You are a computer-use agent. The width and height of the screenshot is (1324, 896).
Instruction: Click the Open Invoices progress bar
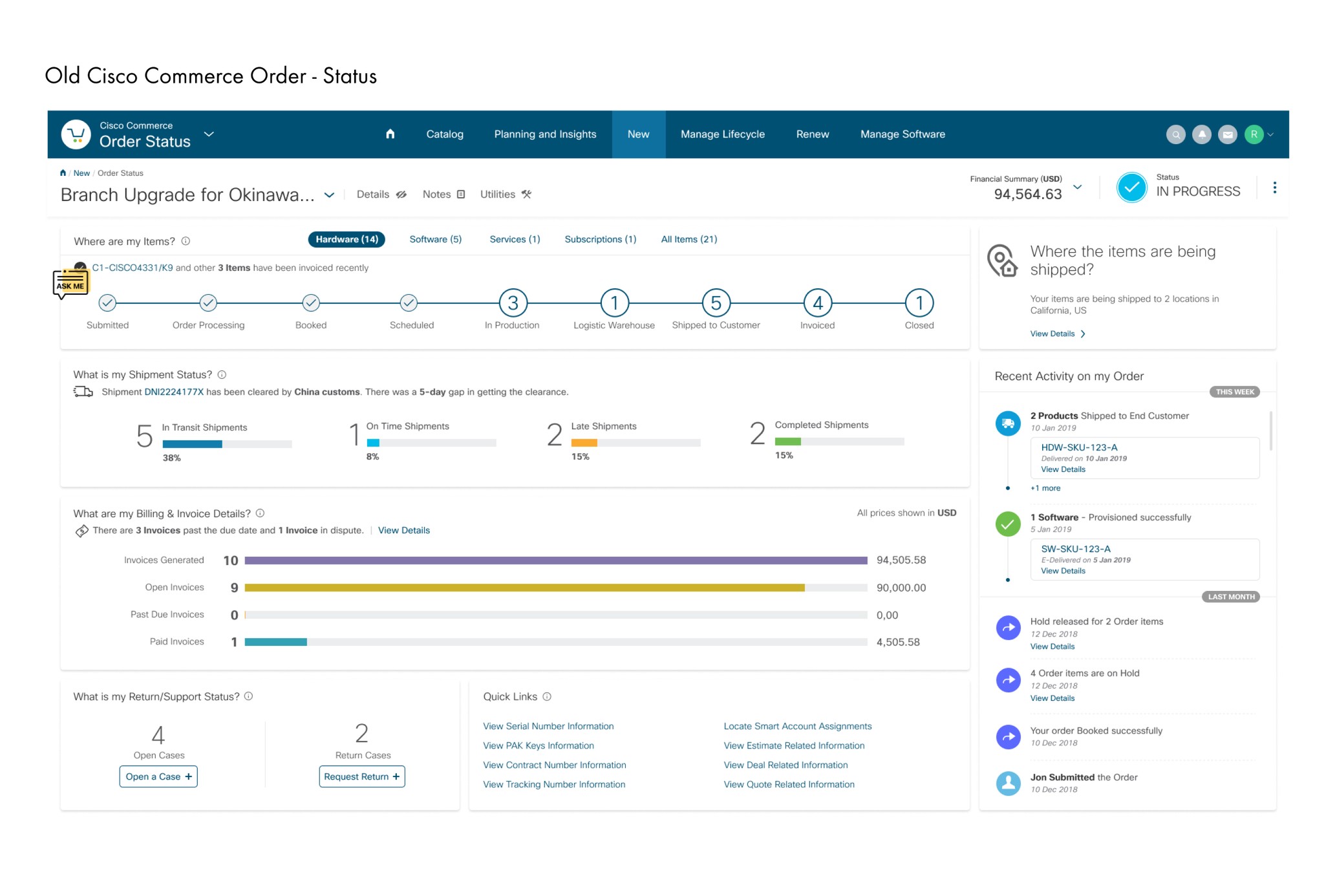pos(524,587)
